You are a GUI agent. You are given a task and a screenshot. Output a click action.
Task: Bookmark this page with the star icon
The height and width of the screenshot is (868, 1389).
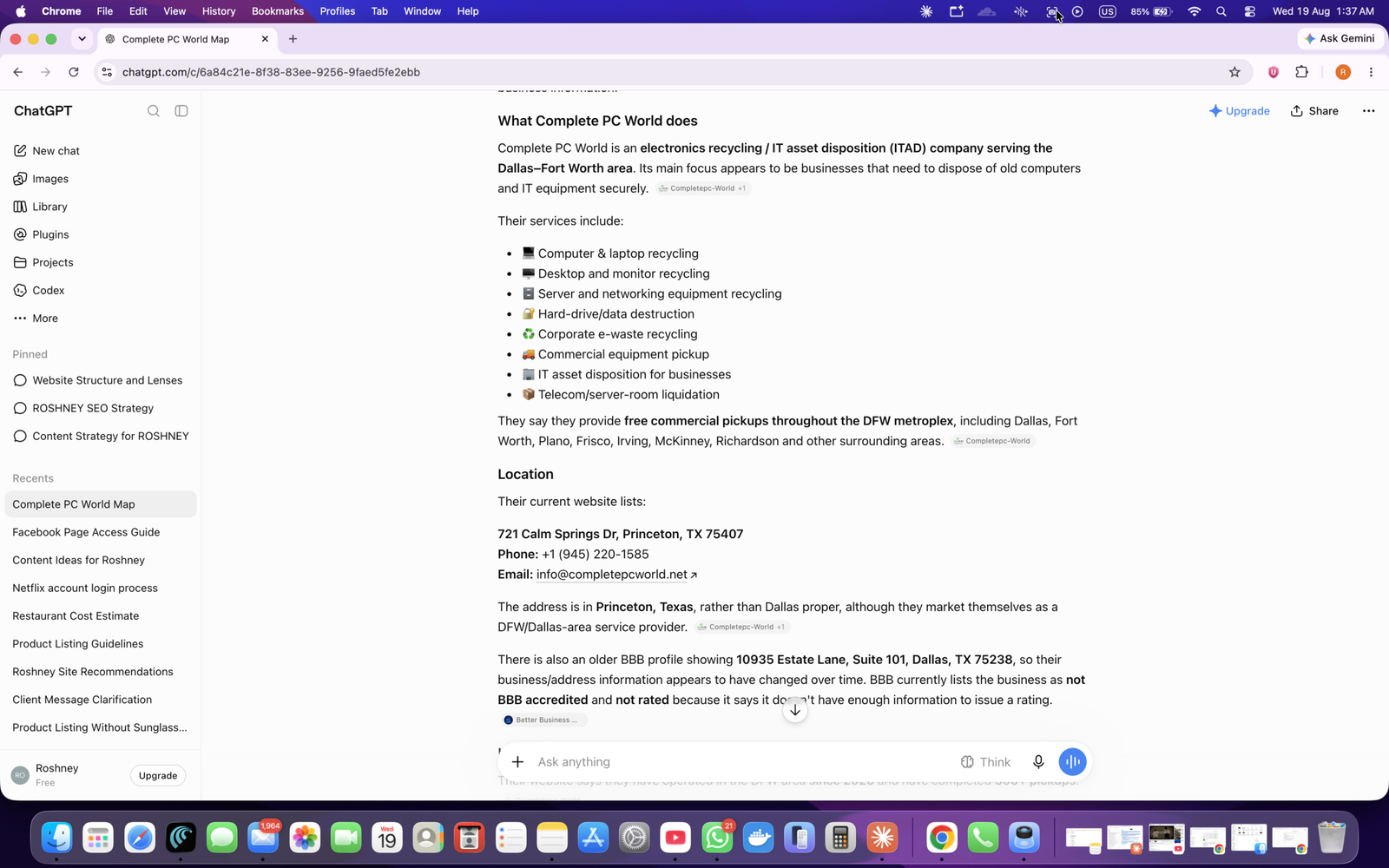pyautogui.click(x=1234, y=72)
